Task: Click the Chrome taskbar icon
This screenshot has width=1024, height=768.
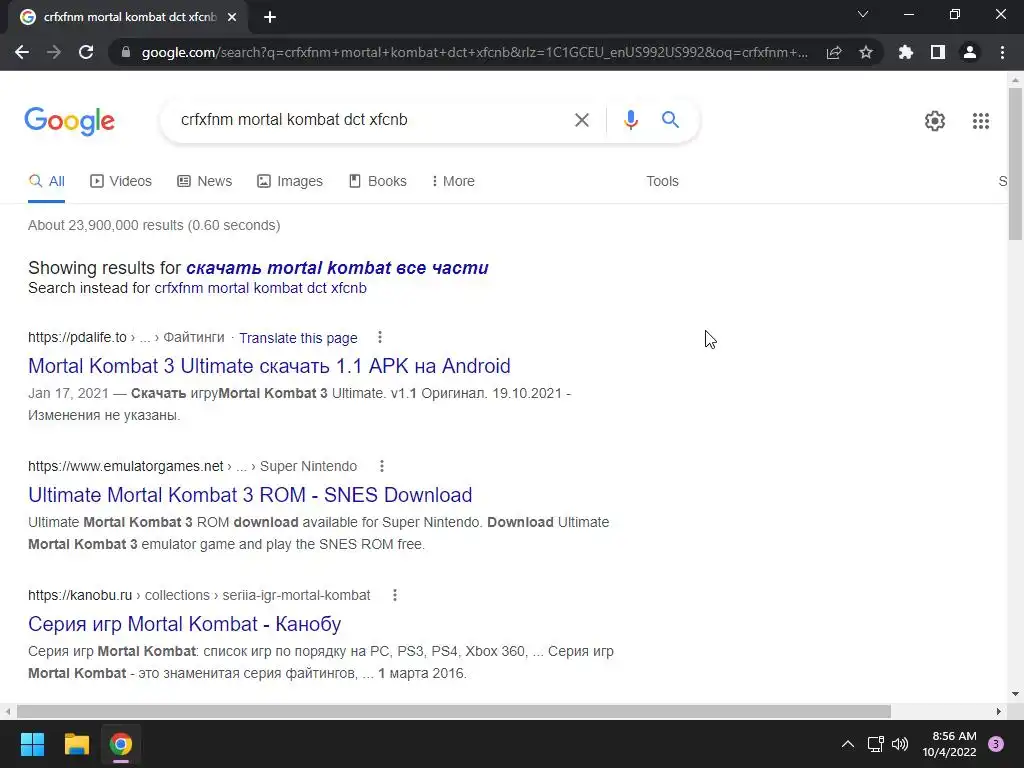Action: (121, 744)
